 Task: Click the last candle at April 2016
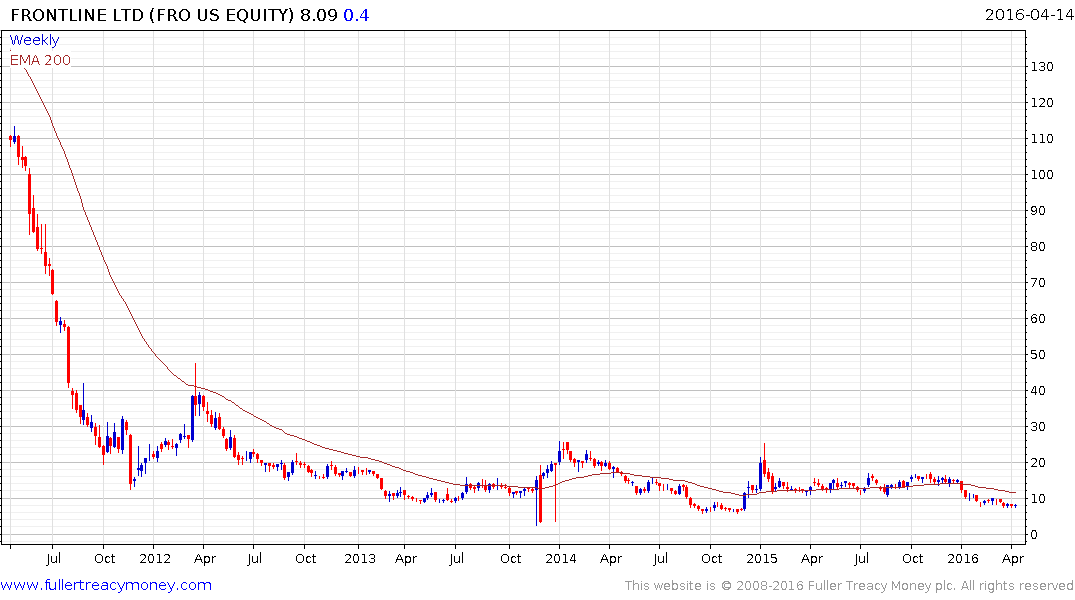1015,505
